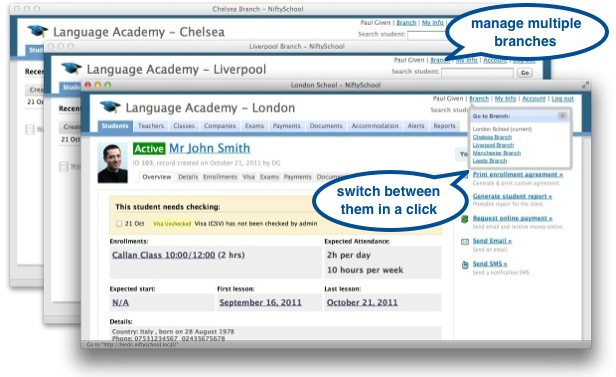Click the Go button in the Liverpool window
Image resolution: width=616 pixels, height=377 pixels.
coord(525,73)
